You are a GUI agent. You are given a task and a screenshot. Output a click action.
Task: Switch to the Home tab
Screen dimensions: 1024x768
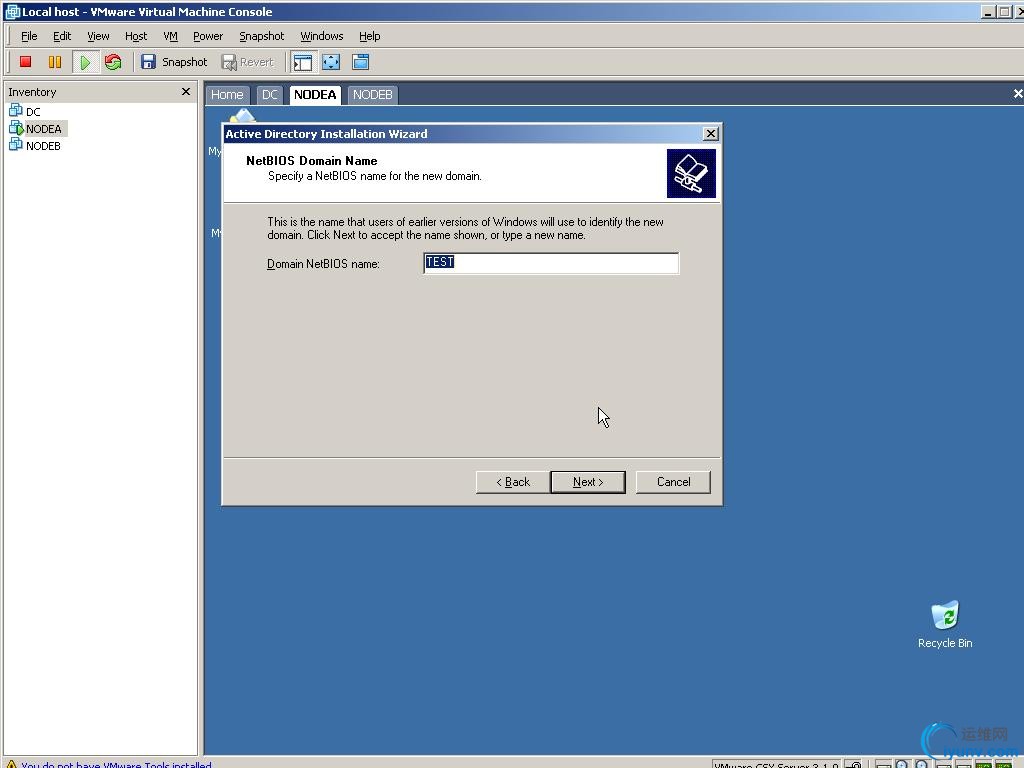227,95
